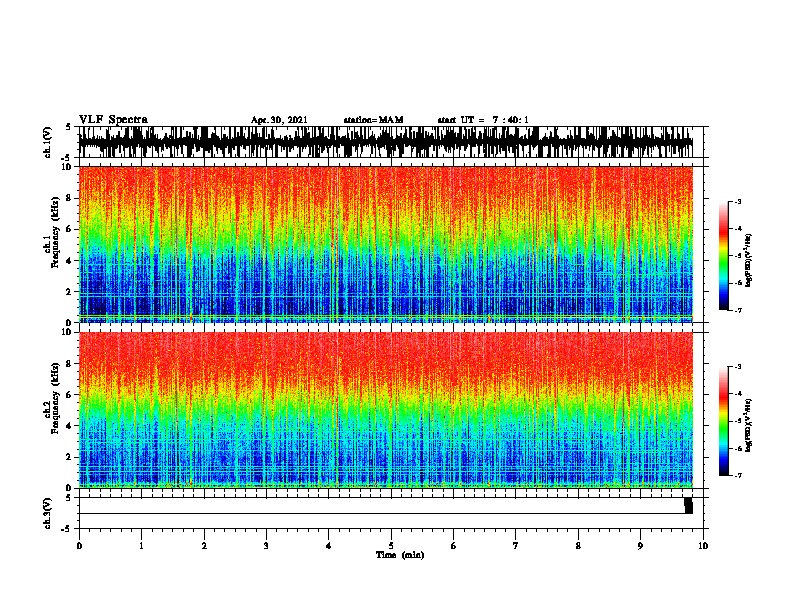Image resolution: width=792 pixels, height=612 pixels.
Task: Click the "Time (min)" x-axis title
Action: 400,555
